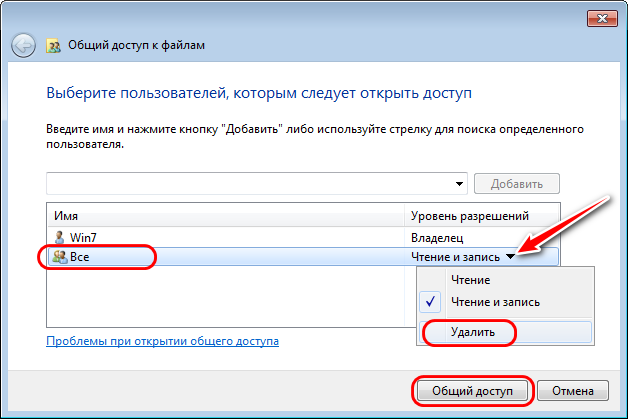
Task: Click the Win7 user account icon
Action: [x=60, y=237]
